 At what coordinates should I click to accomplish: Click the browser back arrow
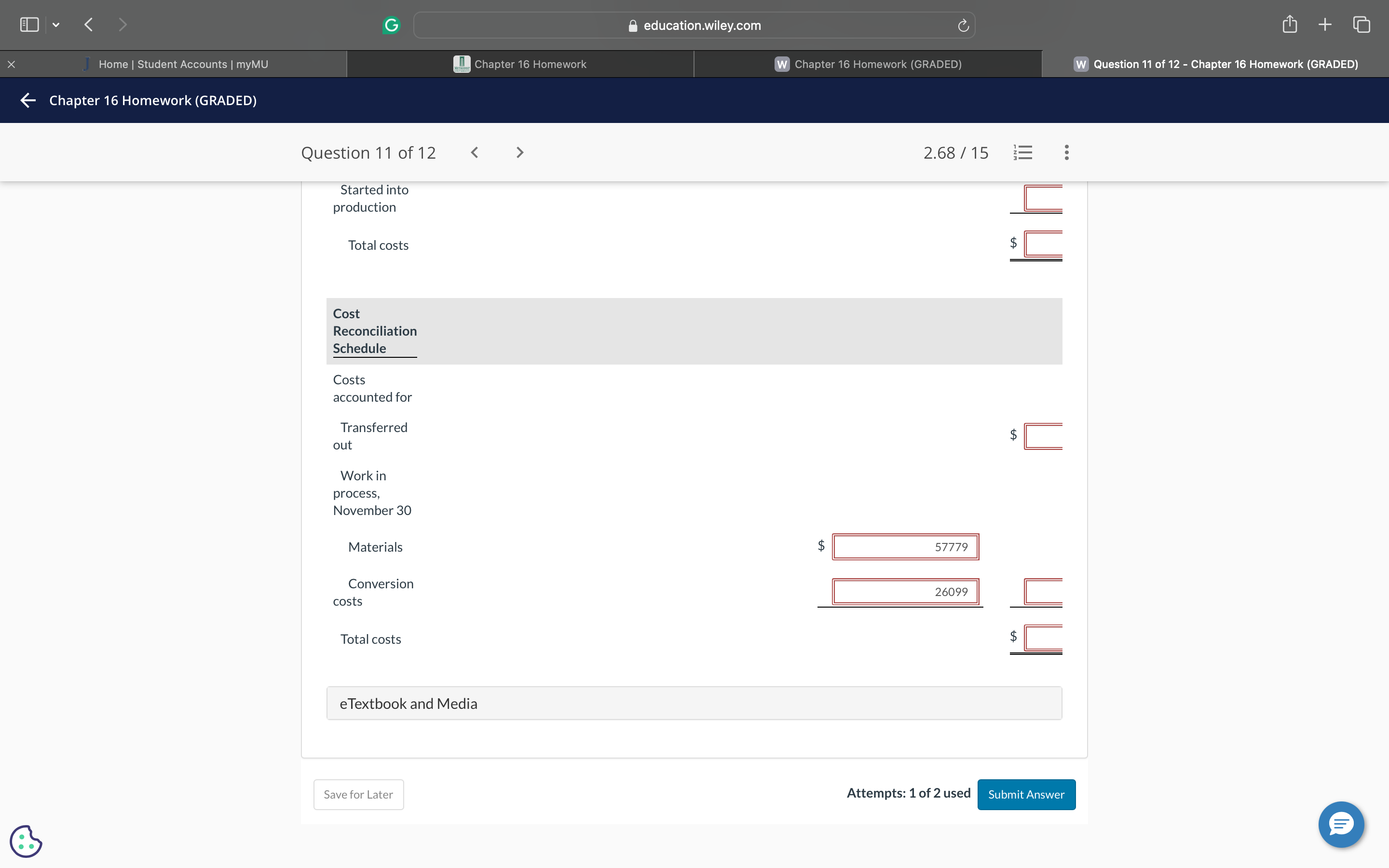pyautogui.click(x=88, y=25)
